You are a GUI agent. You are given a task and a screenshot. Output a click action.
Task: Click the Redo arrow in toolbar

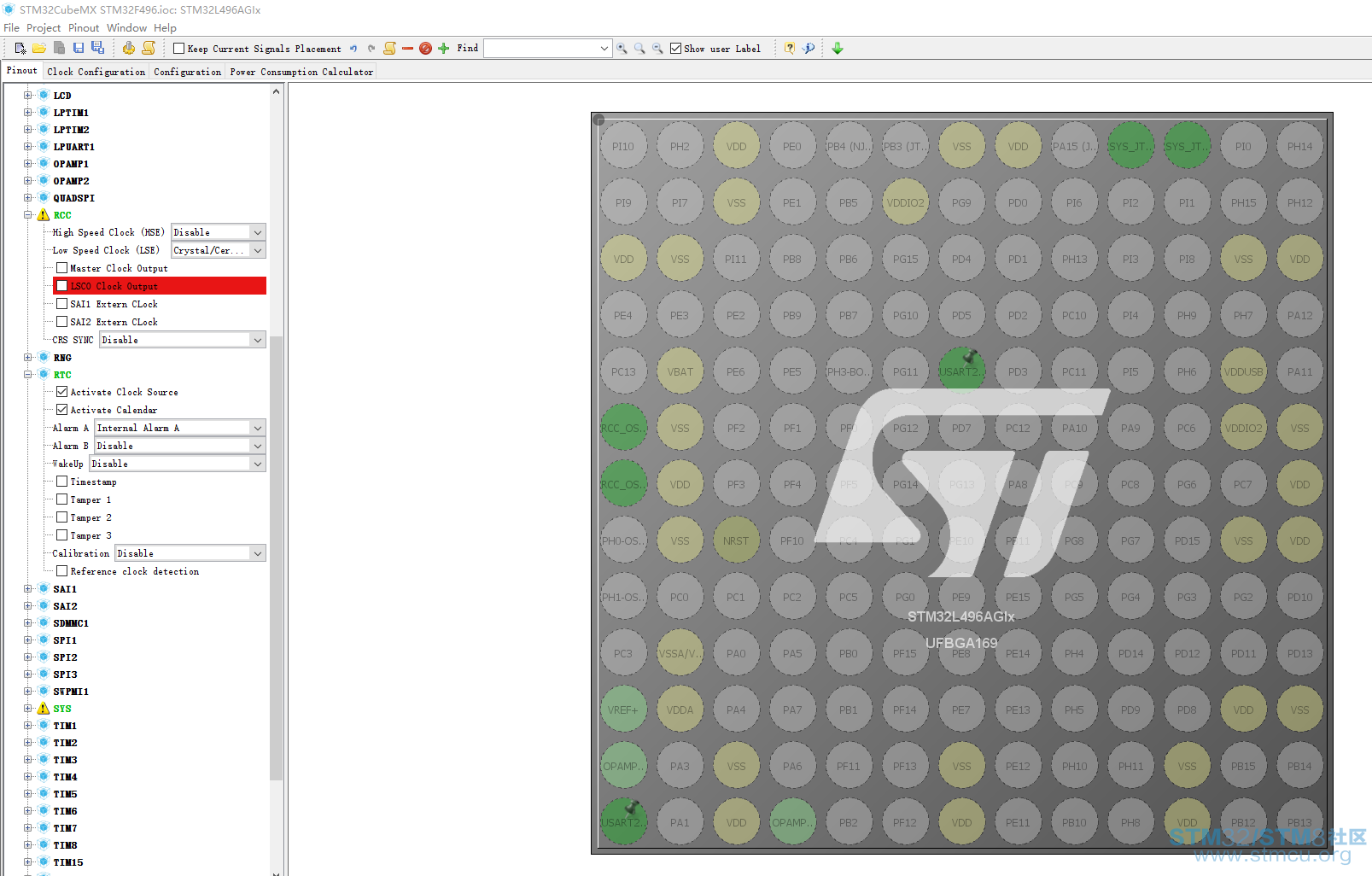click(371, 49)
